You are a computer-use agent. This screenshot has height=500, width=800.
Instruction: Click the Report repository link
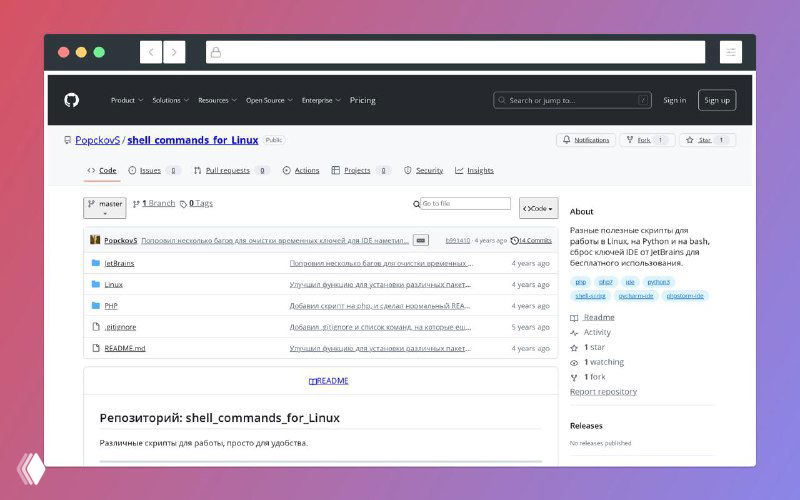click(603, 391)
